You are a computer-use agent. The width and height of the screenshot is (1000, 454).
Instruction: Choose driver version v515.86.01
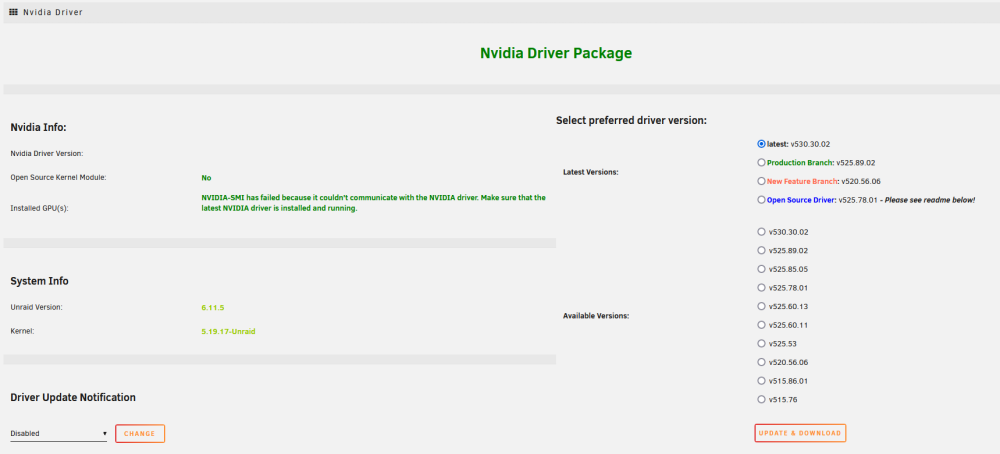(761, 381)
